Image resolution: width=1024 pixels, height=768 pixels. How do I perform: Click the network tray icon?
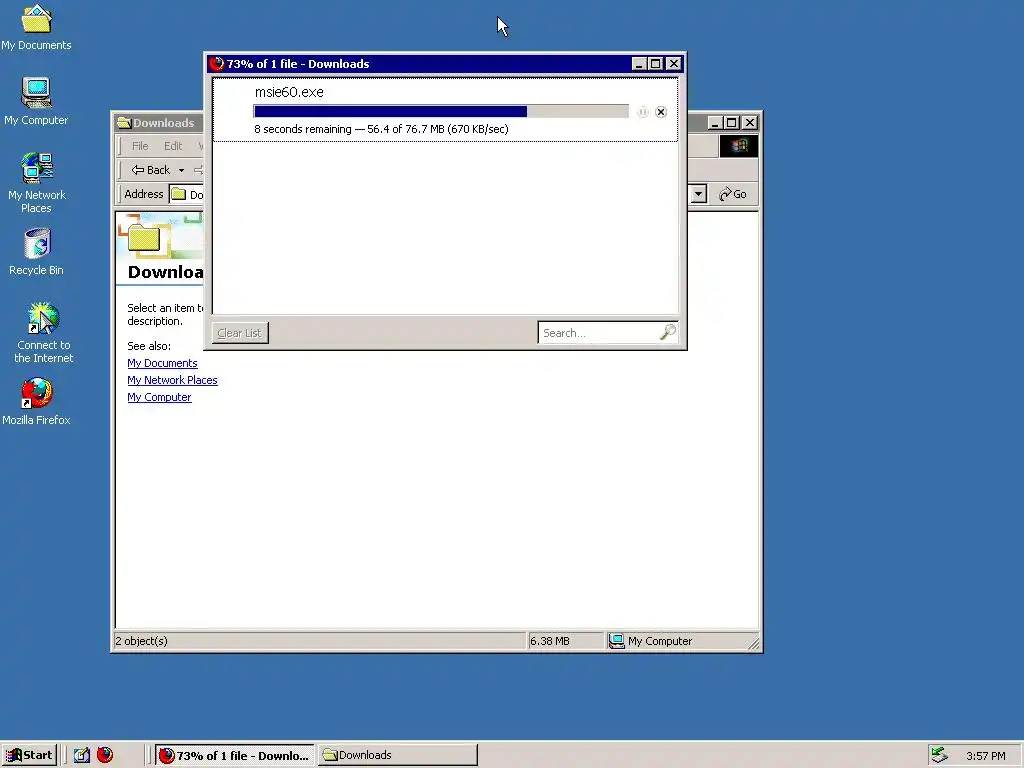pos(939,755)
